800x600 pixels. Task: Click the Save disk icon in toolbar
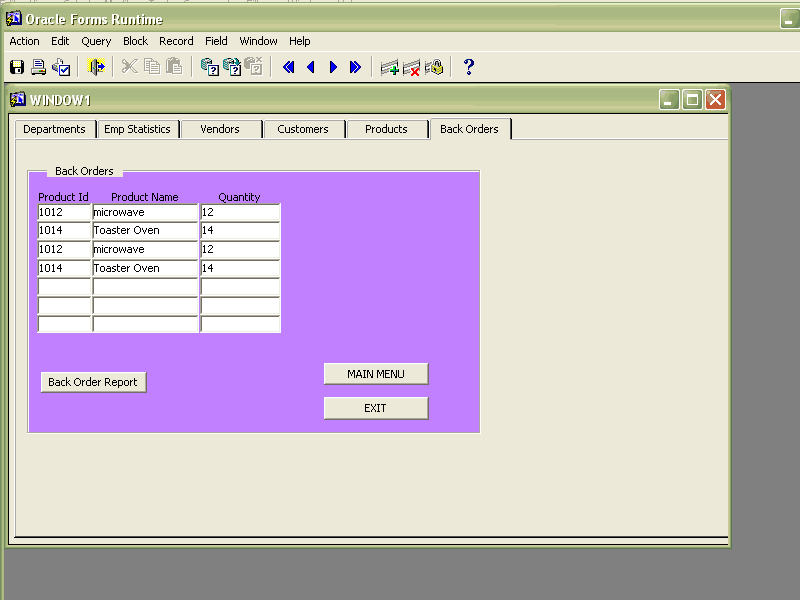(x=17, y=67)
